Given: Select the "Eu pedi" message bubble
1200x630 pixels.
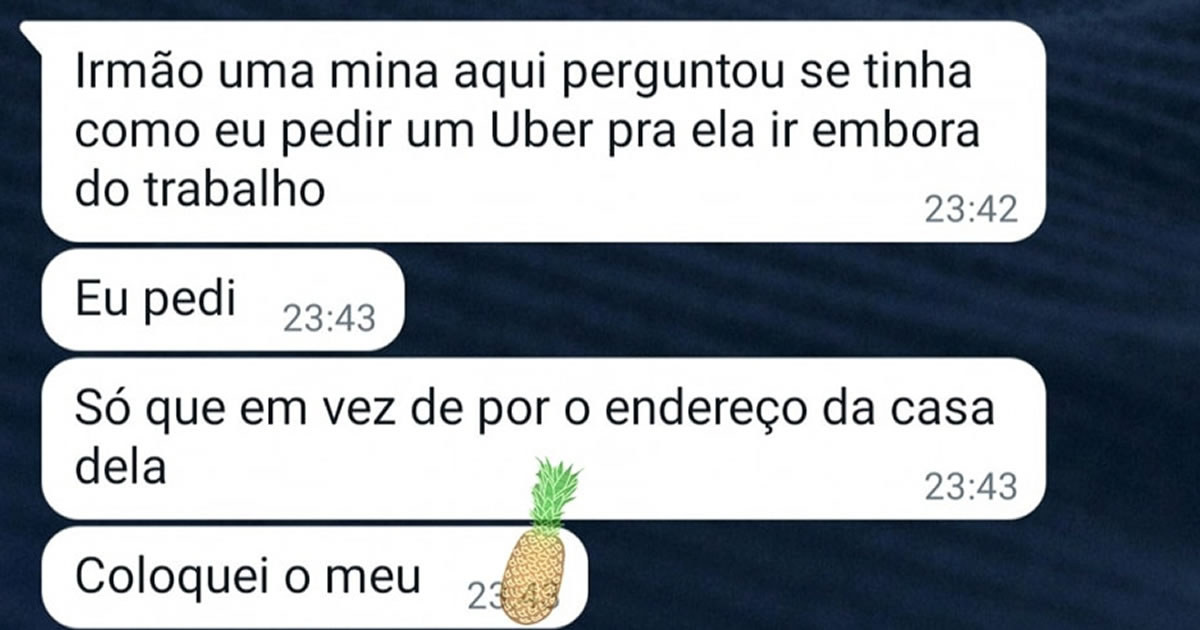Looking at the screenshot, I should point(220,300).
